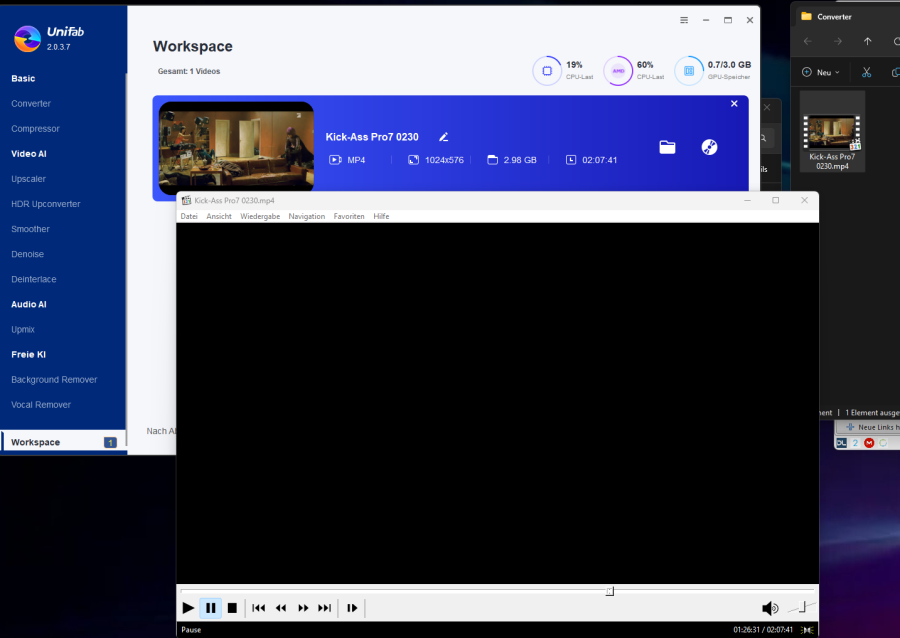The width and height of the screenshot is (900, 638).
Task: Stop video playback with the Stop button
Action: [232, 608]
